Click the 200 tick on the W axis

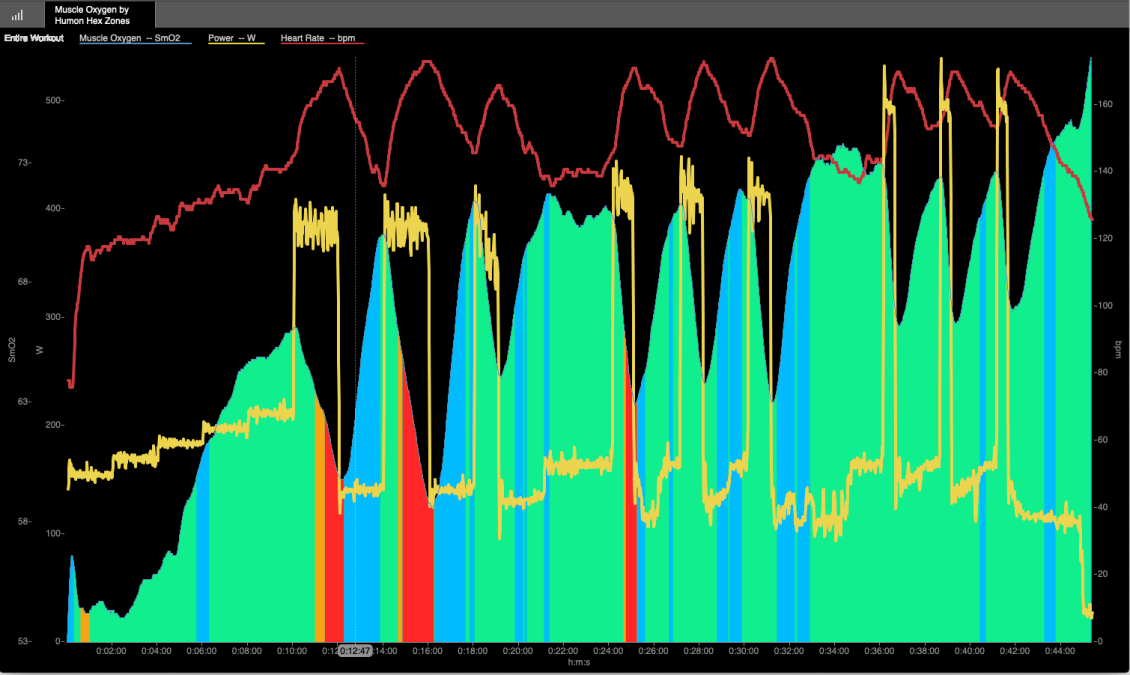(54, 425)
